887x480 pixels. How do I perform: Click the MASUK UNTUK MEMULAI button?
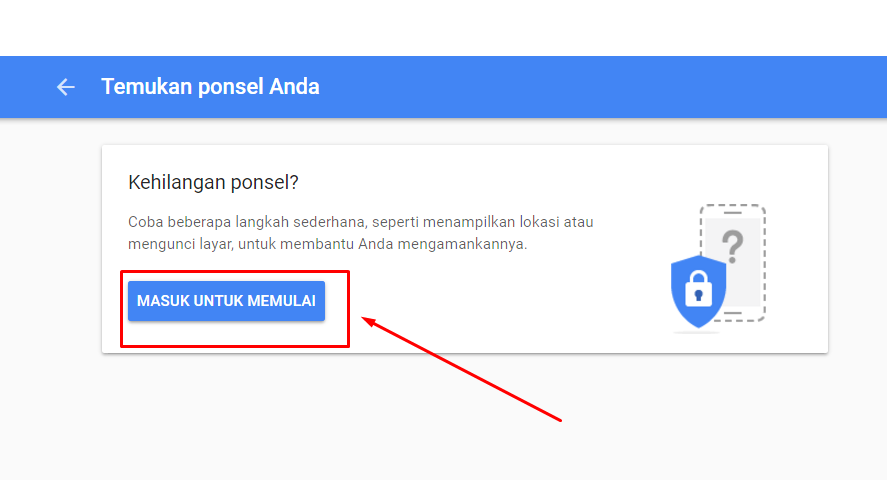[226, 301]
